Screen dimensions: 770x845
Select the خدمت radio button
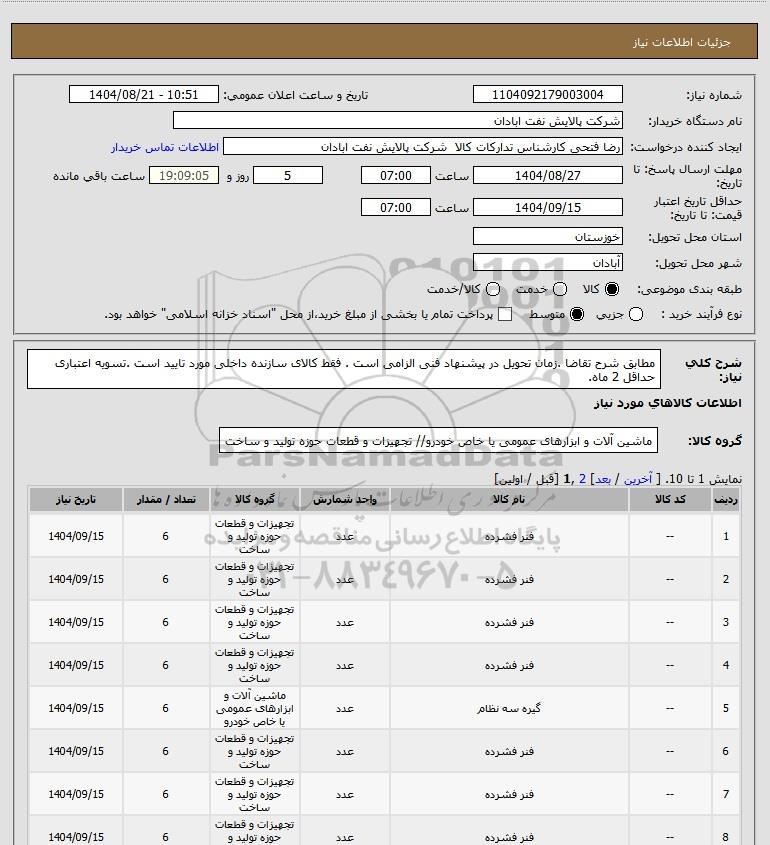coord(560,289)
